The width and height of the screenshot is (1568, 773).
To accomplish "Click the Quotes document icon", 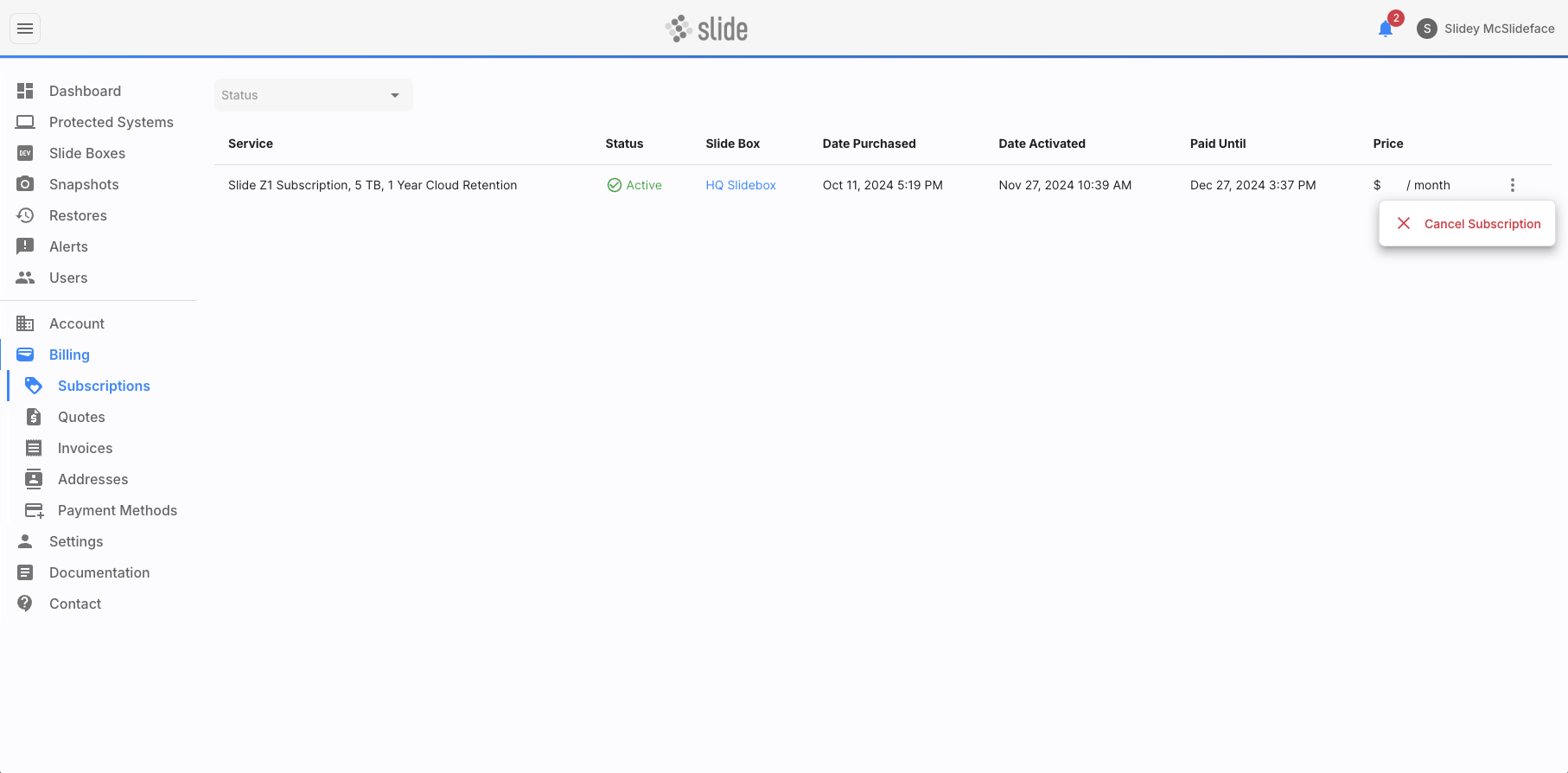I will coord(34,417).
